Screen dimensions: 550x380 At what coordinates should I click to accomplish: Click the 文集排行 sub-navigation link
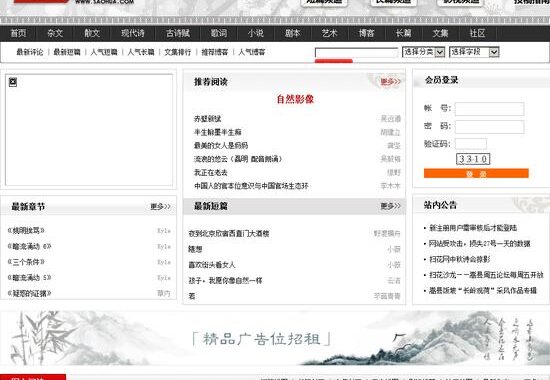coord(178,52)
